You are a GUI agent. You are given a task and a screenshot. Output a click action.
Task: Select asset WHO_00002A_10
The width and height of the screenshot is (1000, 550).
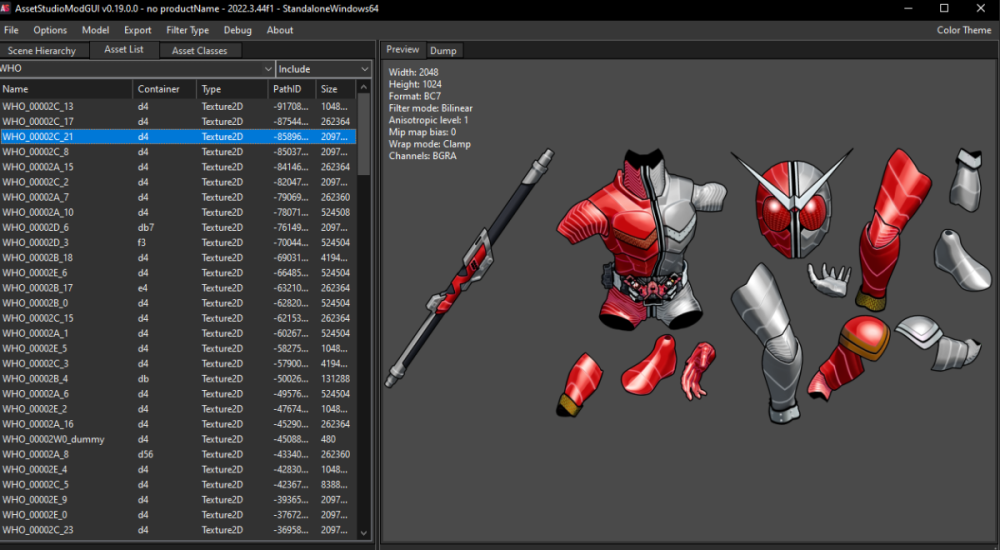coord(178,212)
